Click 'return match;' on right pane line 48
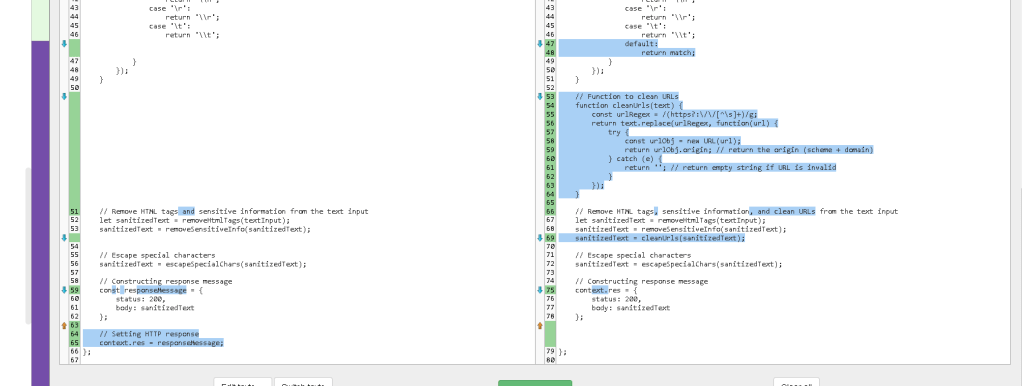 668,53
